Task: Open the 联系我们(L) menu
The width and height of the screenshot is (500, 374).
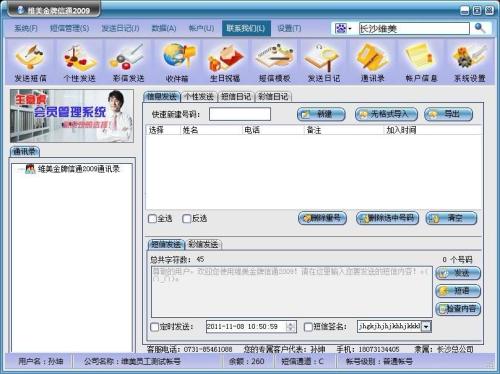Action: (246, 28)
